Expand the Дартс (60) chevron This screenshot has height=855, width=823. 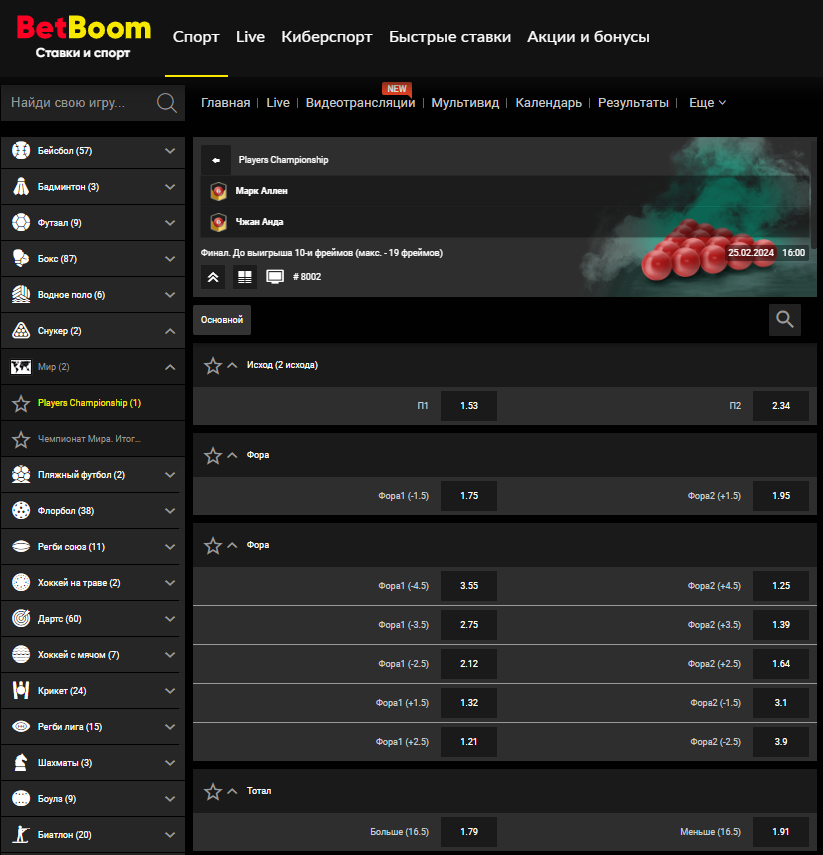[x=170, y=618]
